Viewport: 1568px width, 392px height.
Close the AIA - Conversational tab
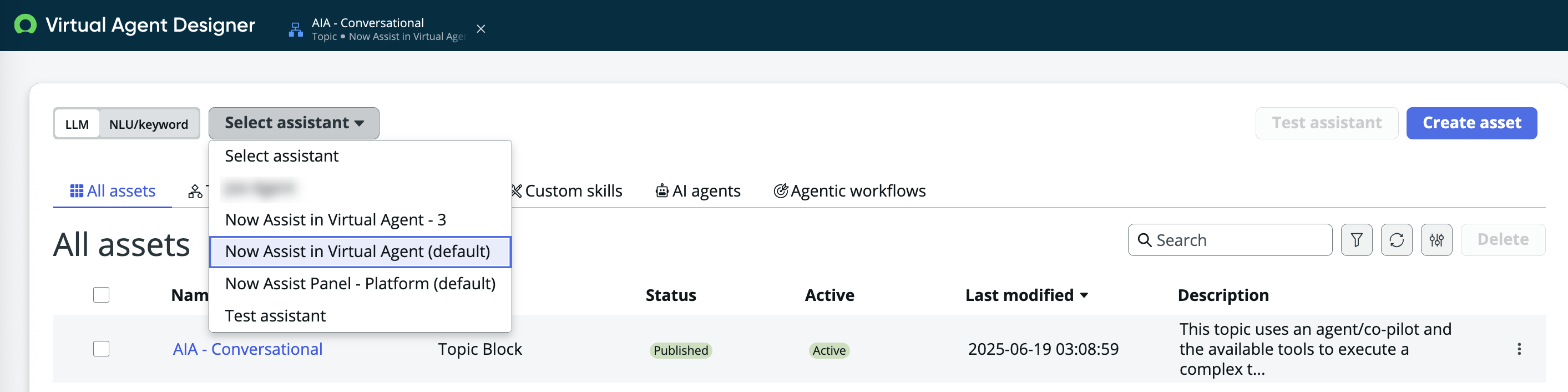(x=481, y=29)
